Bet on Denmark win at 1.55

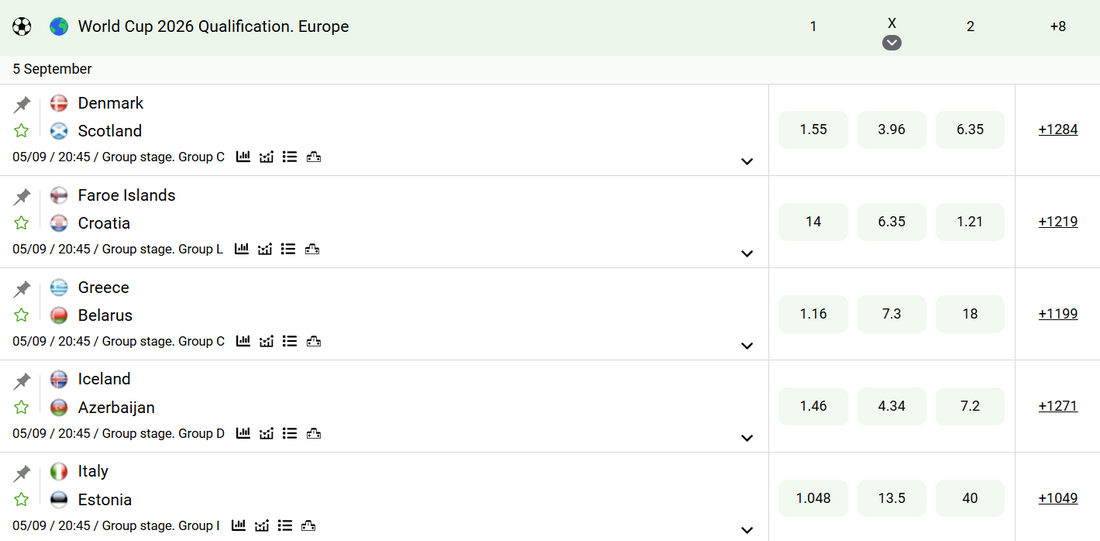tap(813, 130)
